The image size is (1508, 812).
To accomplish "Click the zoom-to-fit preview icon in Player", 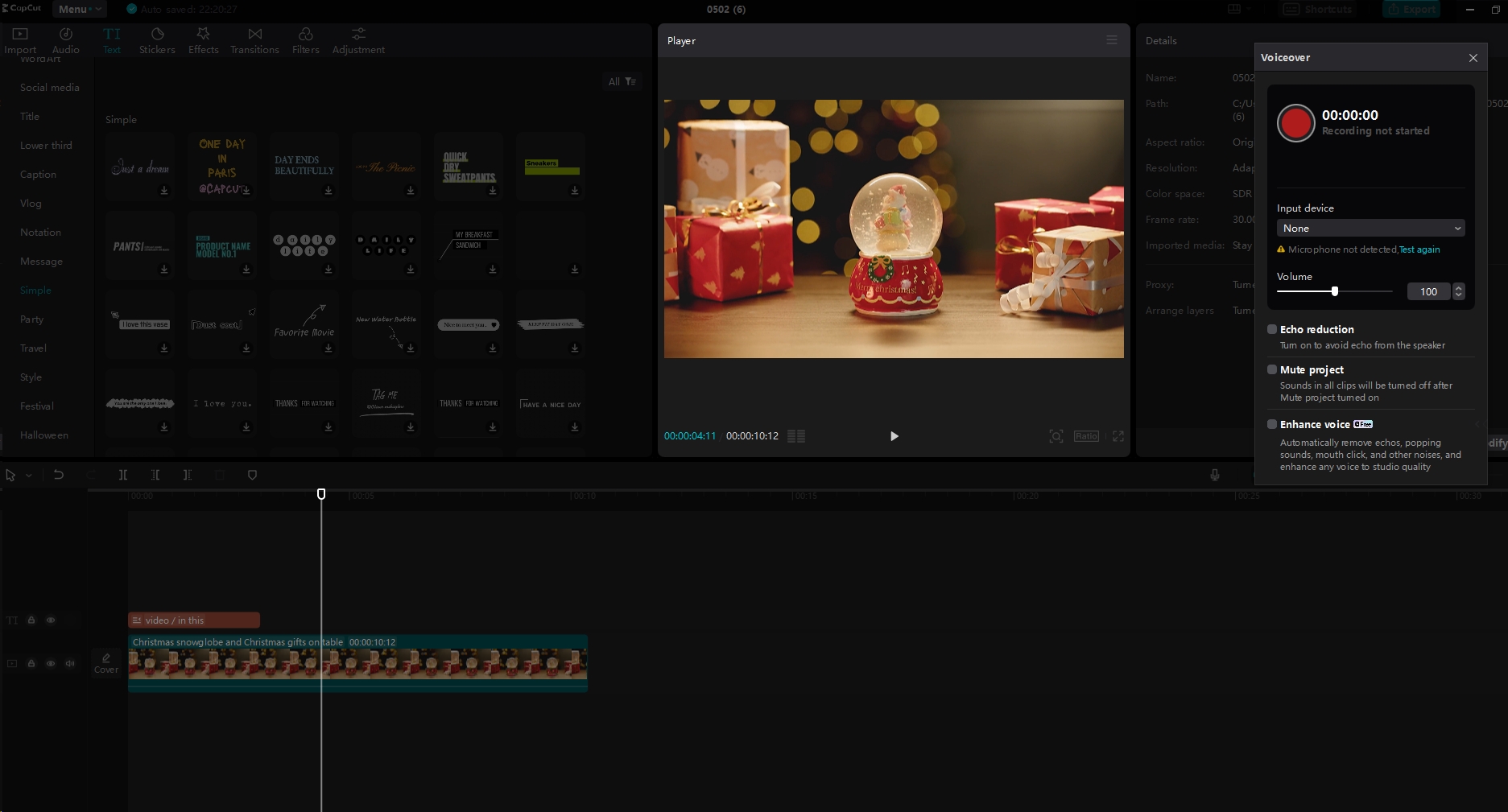I will click(x=1056, y=436).
